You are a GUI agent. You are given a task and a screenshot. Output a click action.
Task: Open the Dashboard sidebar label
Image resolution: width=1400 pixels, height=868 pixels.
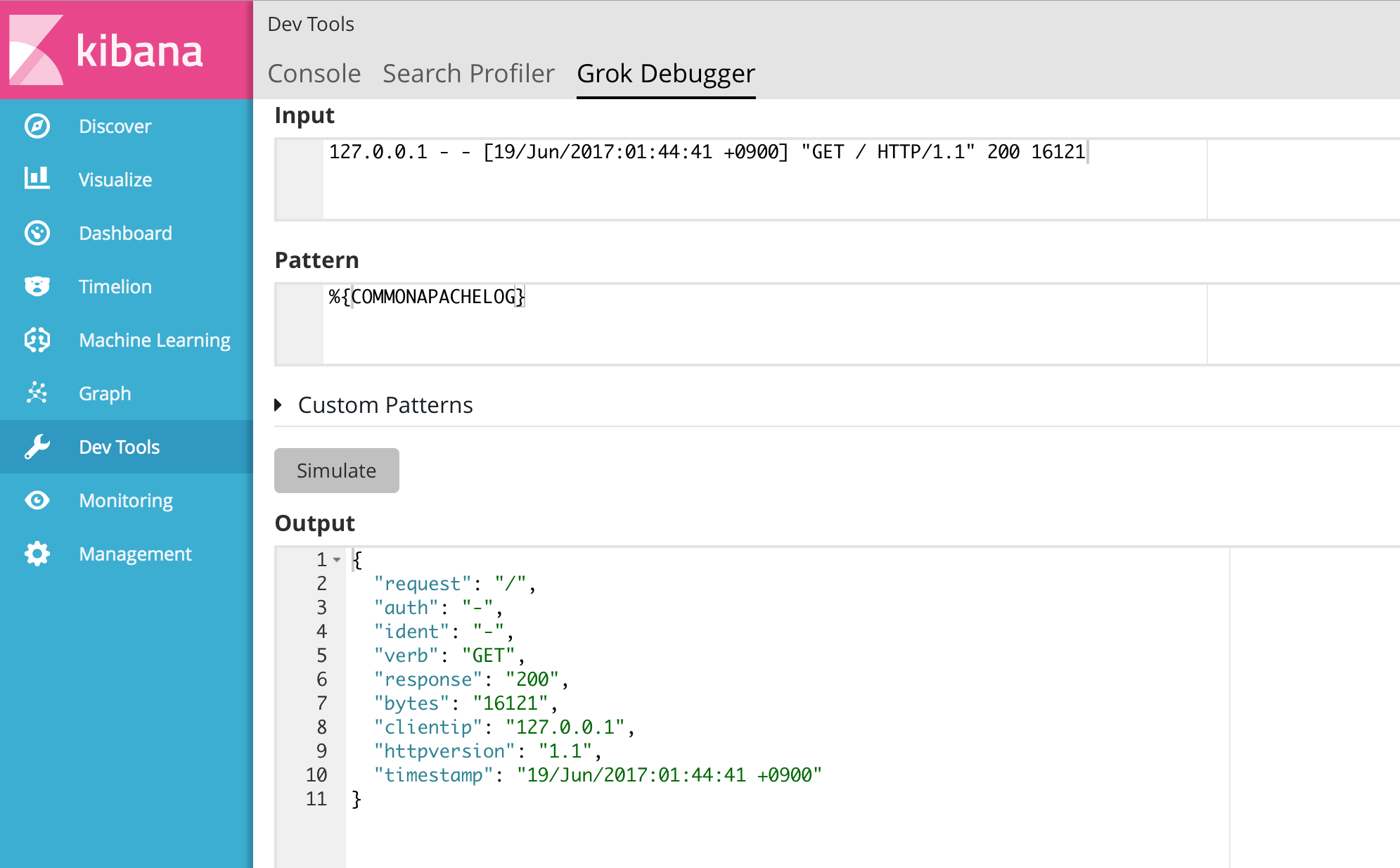point(125,233)
